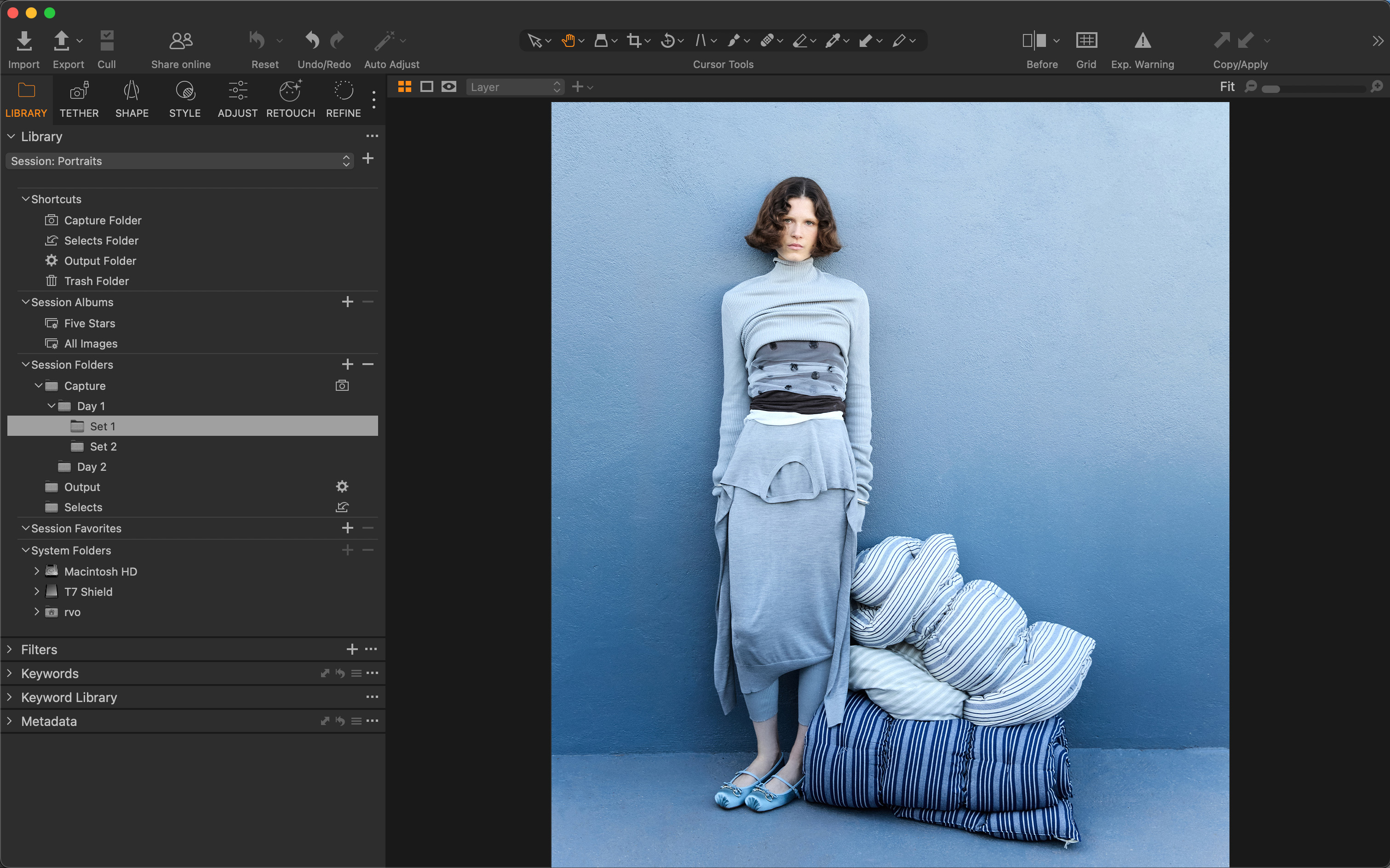Screen dimensions: 1390x868
Task: Select the Rotate tool
Action: (x=669, y=40)
